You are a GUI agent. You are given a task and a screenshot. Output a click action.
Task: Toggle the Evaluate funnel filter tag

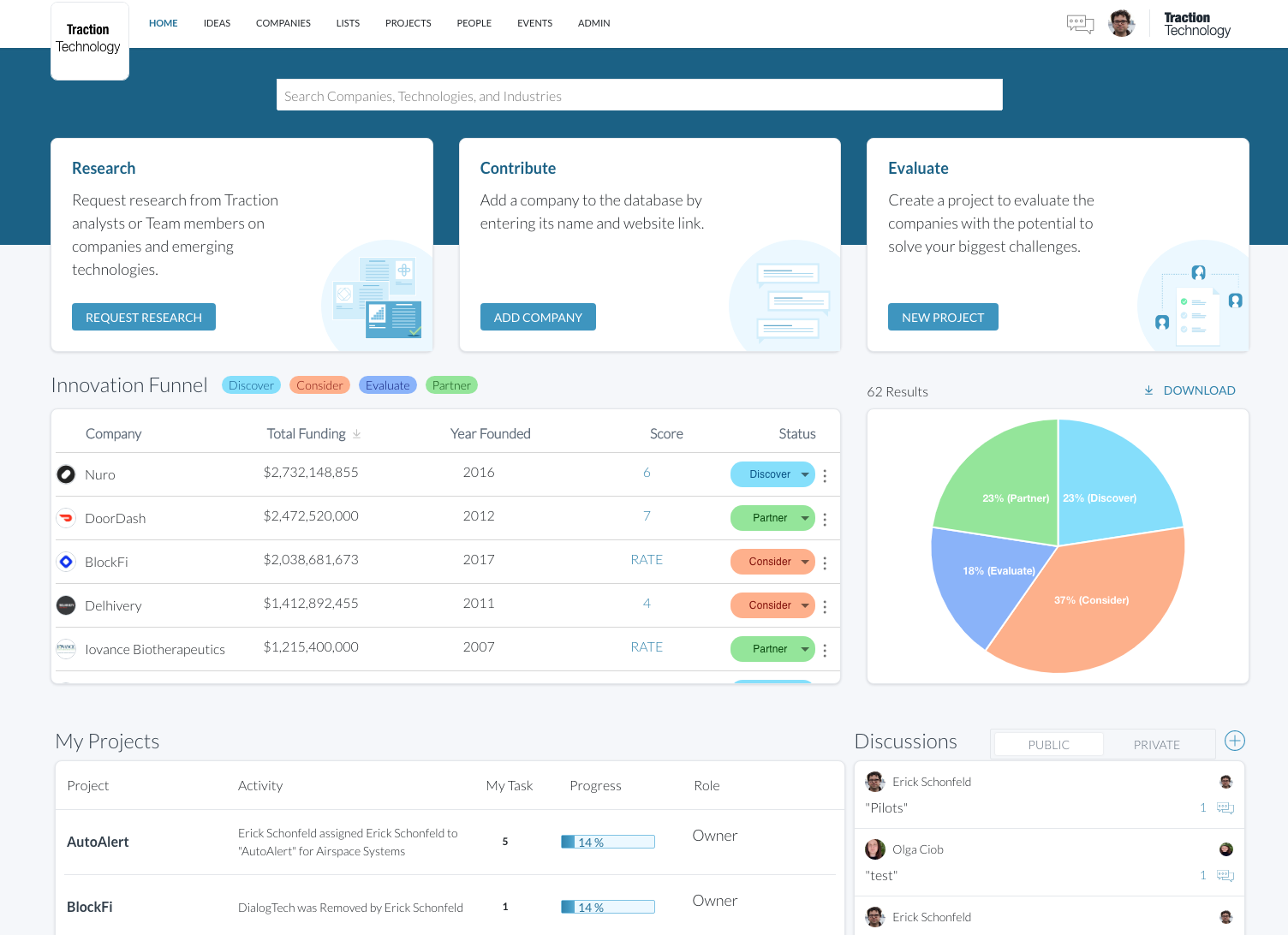[388, 385]
